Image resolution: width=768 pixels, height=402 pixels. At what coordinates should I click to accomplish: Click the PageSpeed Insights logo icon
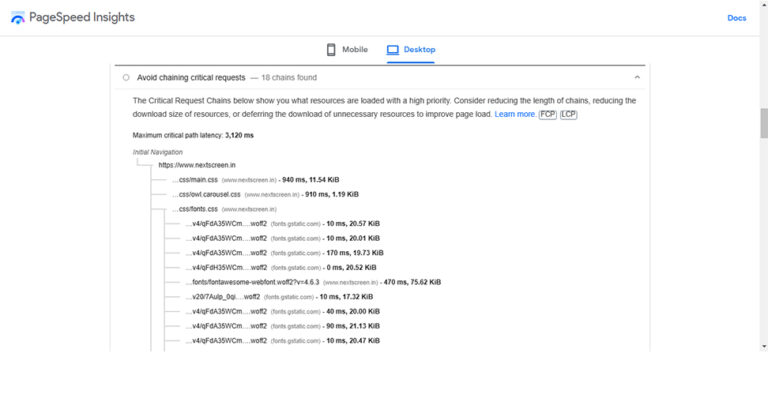coord(18,18)
